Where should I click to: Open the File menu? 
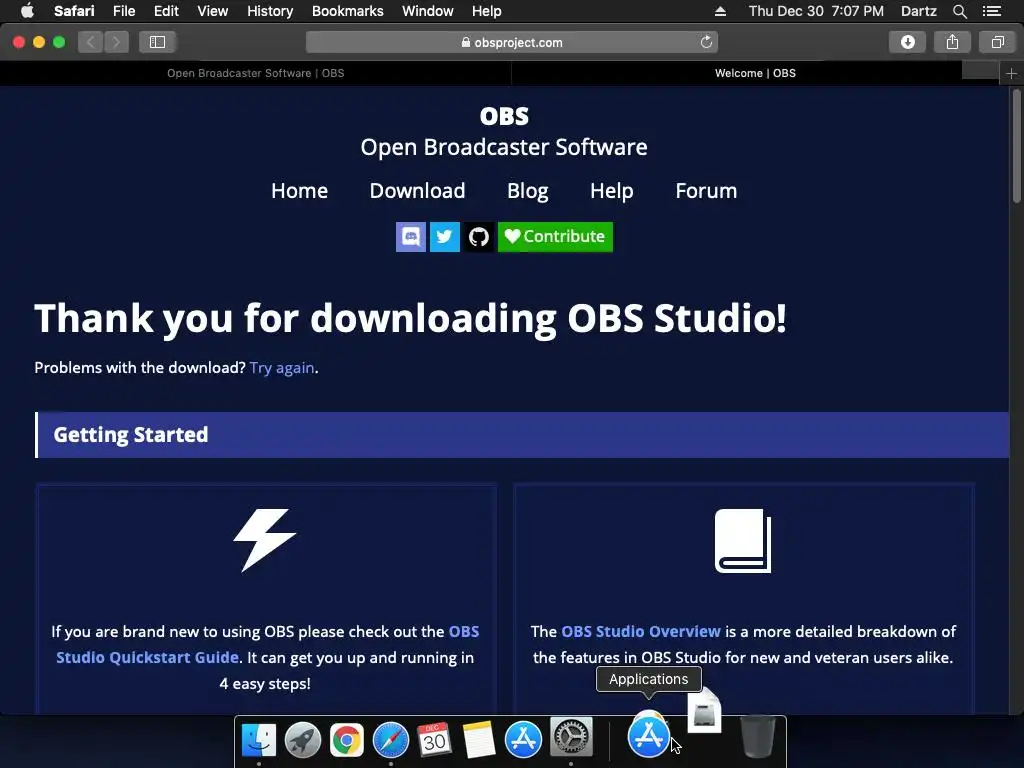[x=123, y=11]
